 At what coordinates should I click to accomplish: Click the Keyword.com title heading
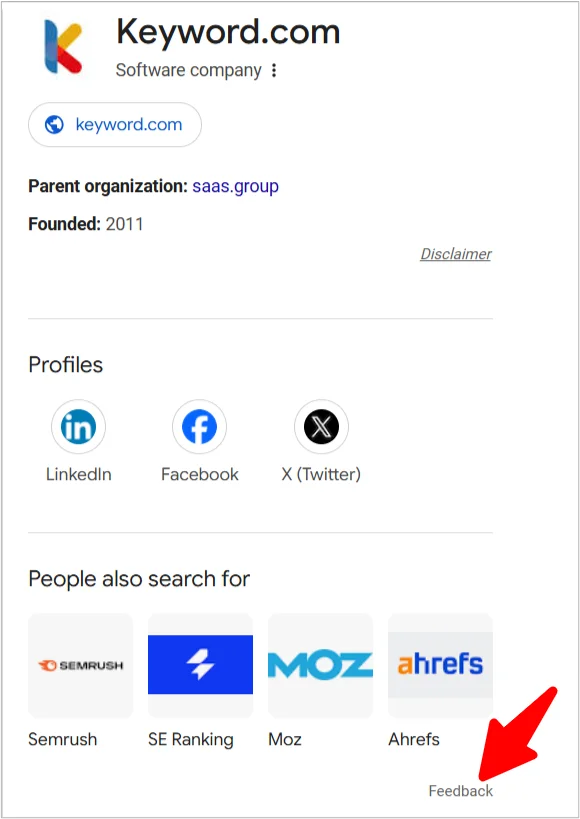point(228,32)
